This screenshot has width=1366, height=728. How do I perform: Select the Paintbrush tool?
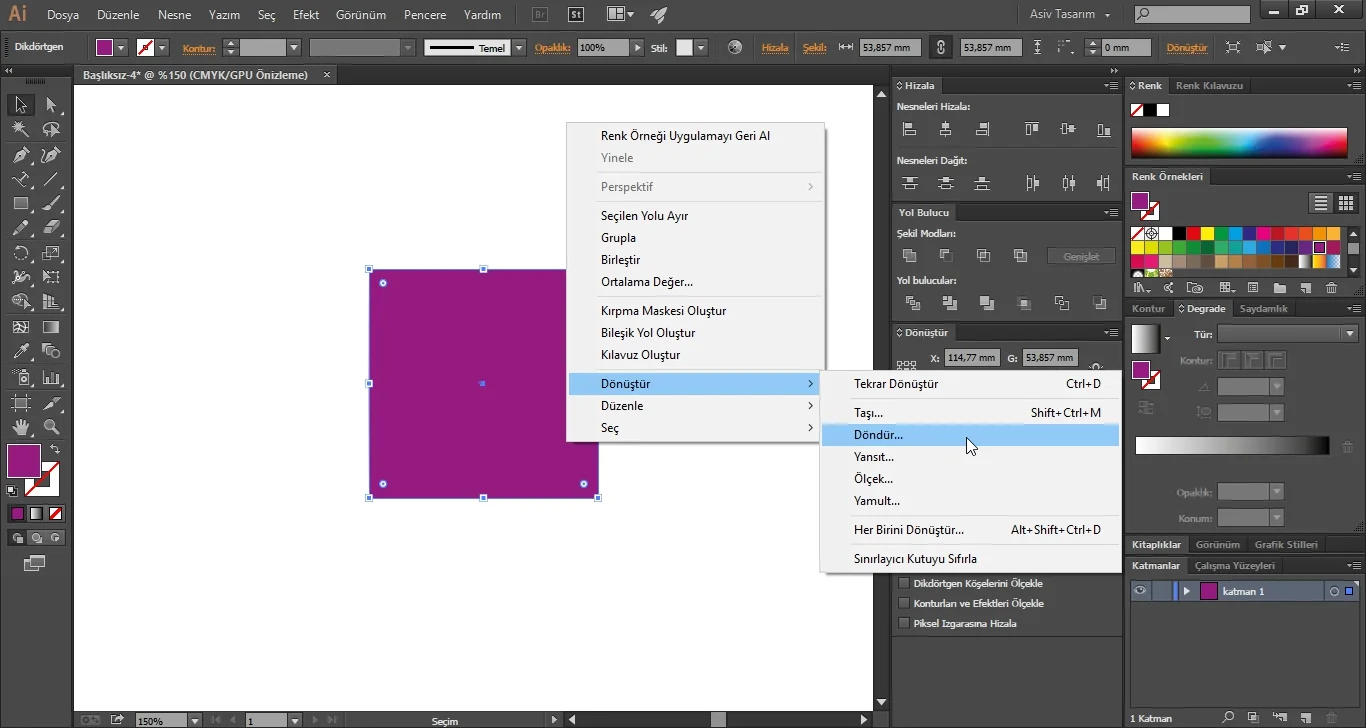point(51,203)
